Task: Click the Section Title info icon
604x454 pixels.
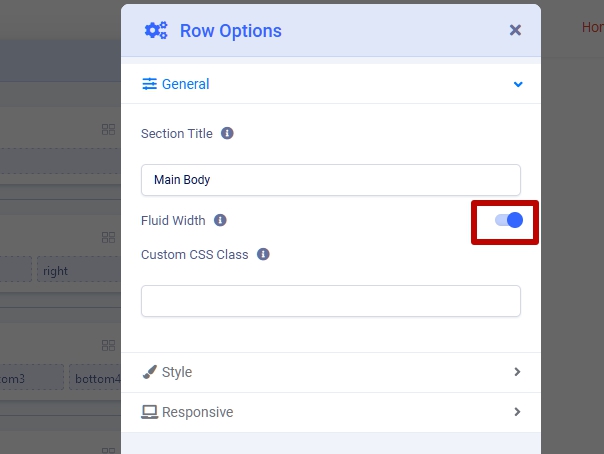Action: [x=227, y=133]
